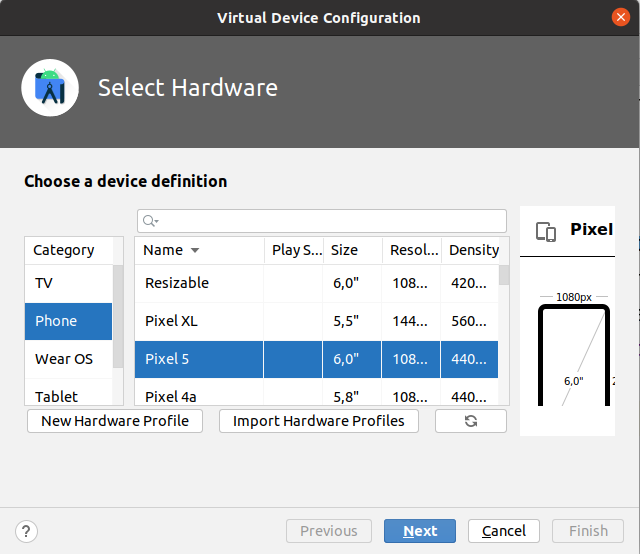
Task: Click the device preview phone-tablet icon
Action: click(x=546, y=232)
